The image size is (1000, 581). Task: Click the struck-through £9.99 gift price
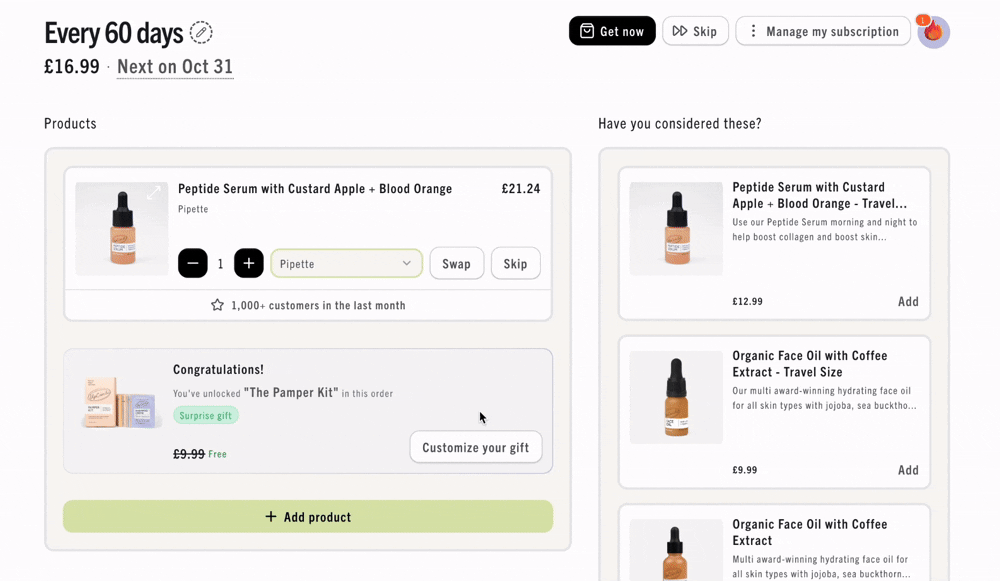click(x=189, y=454)
